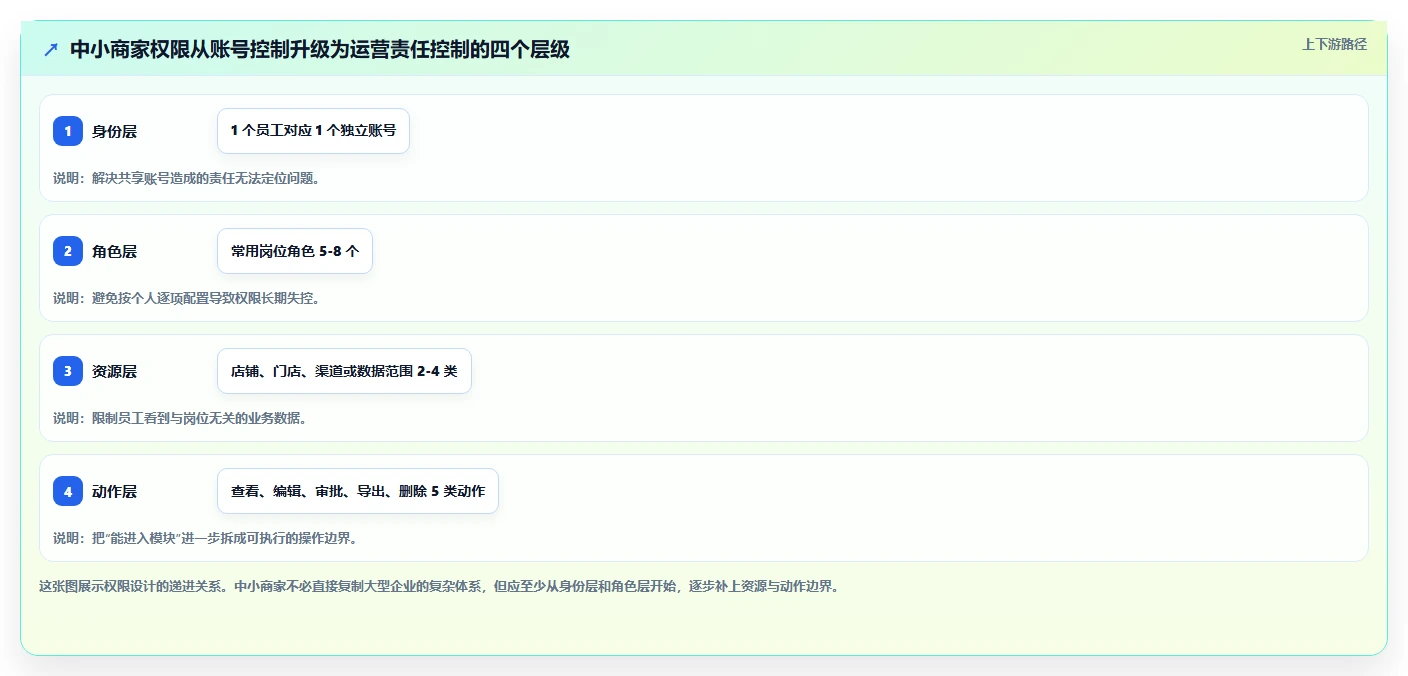Click the 身份层 label
The height and width of the screenshot is (676, 1408).
tap(114, 131)
